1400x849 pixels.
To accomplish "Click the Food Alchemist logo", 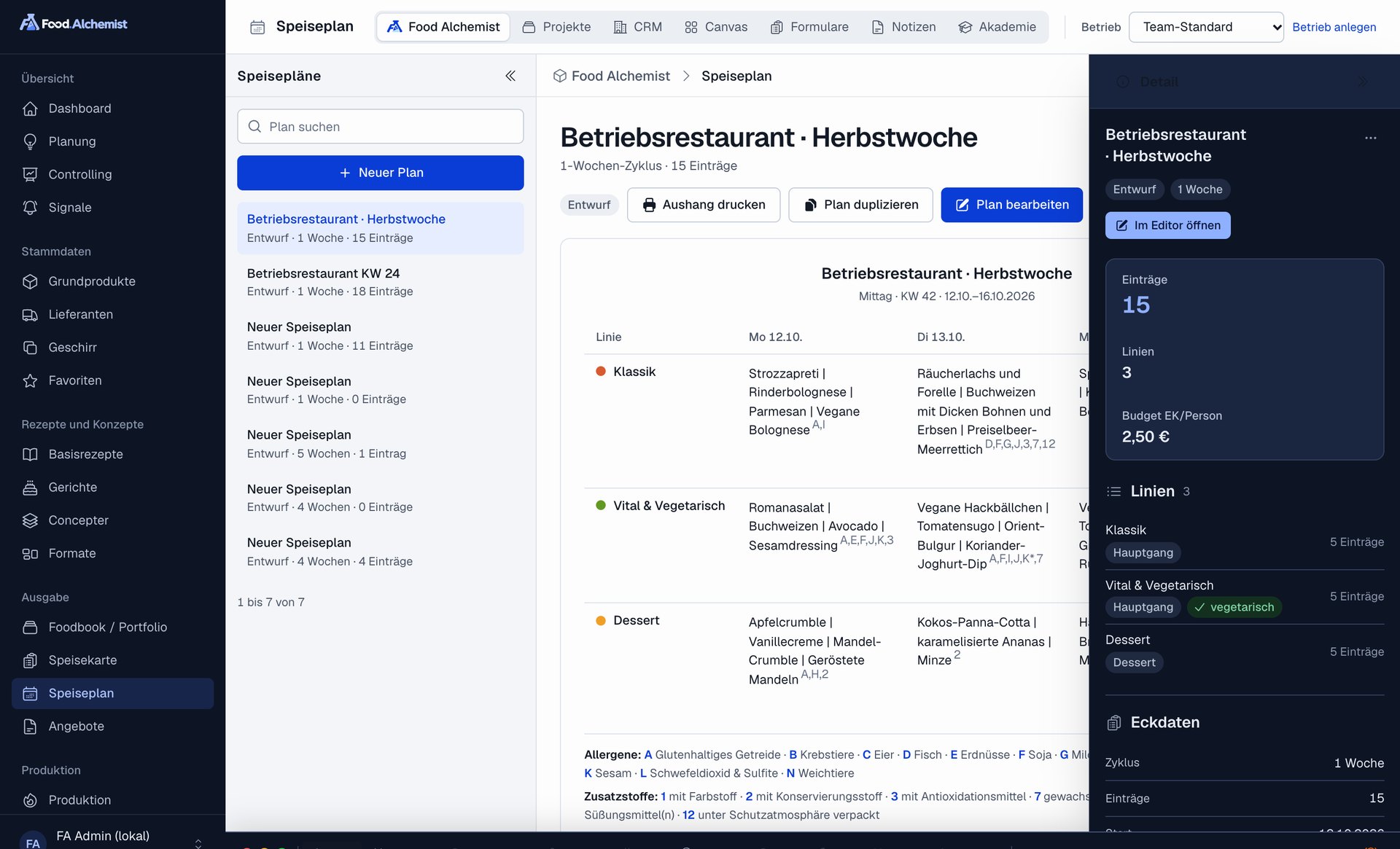I will (74, 23).
